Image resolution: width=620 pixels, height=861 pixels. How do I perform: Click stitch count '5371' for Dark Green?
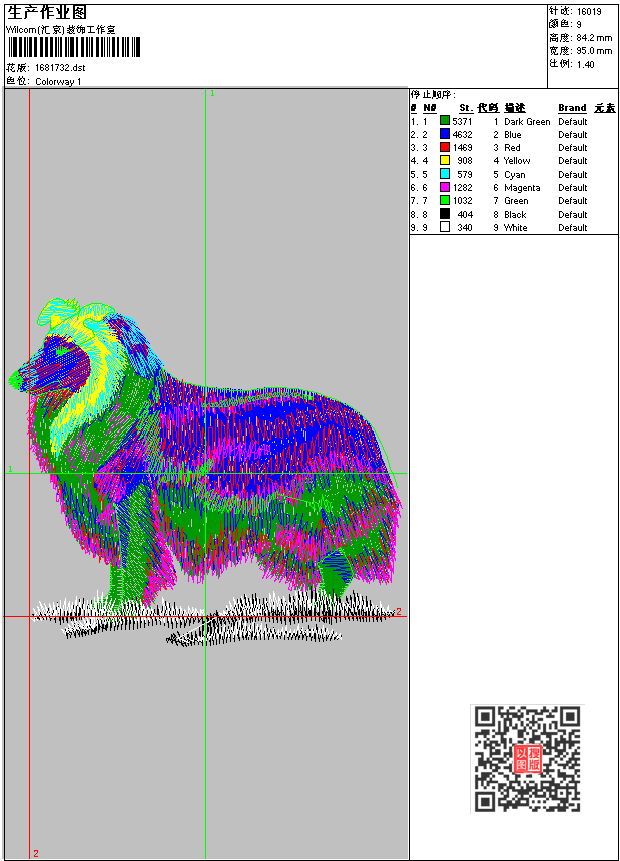pos(462,121)
